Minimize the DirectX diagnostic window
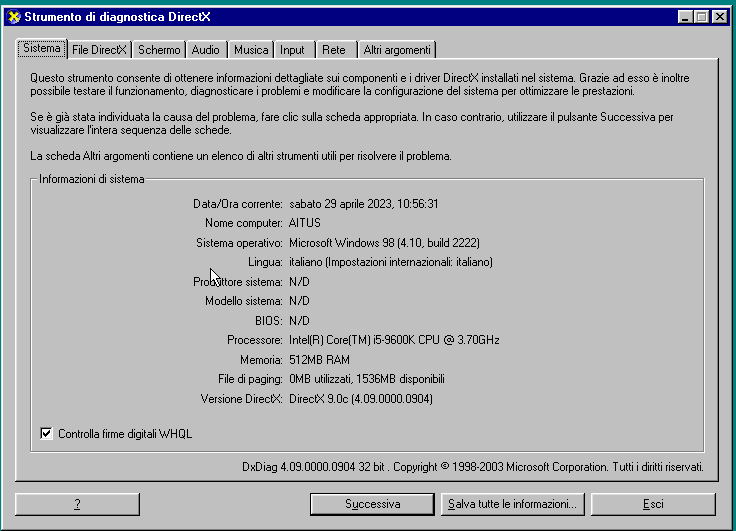 [685, 17]
